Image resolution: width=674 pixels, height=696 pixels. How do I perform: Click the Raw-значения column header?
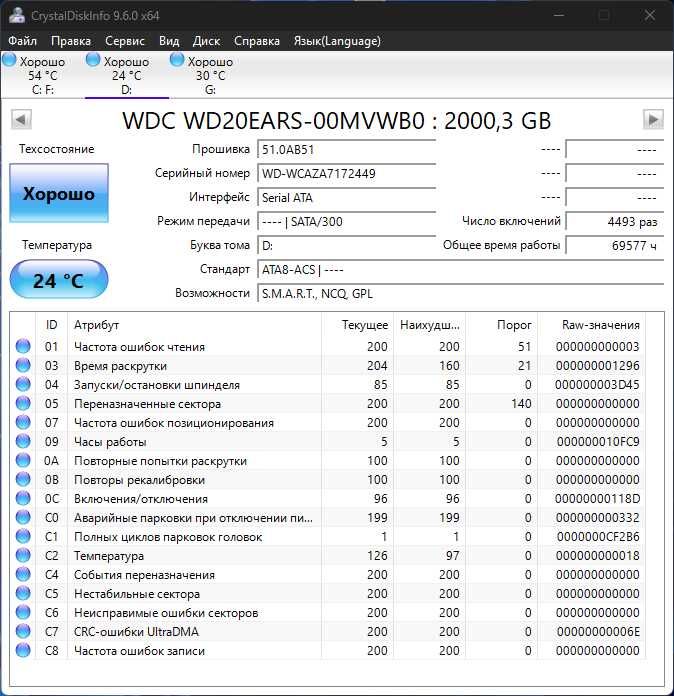pos(591,325)
